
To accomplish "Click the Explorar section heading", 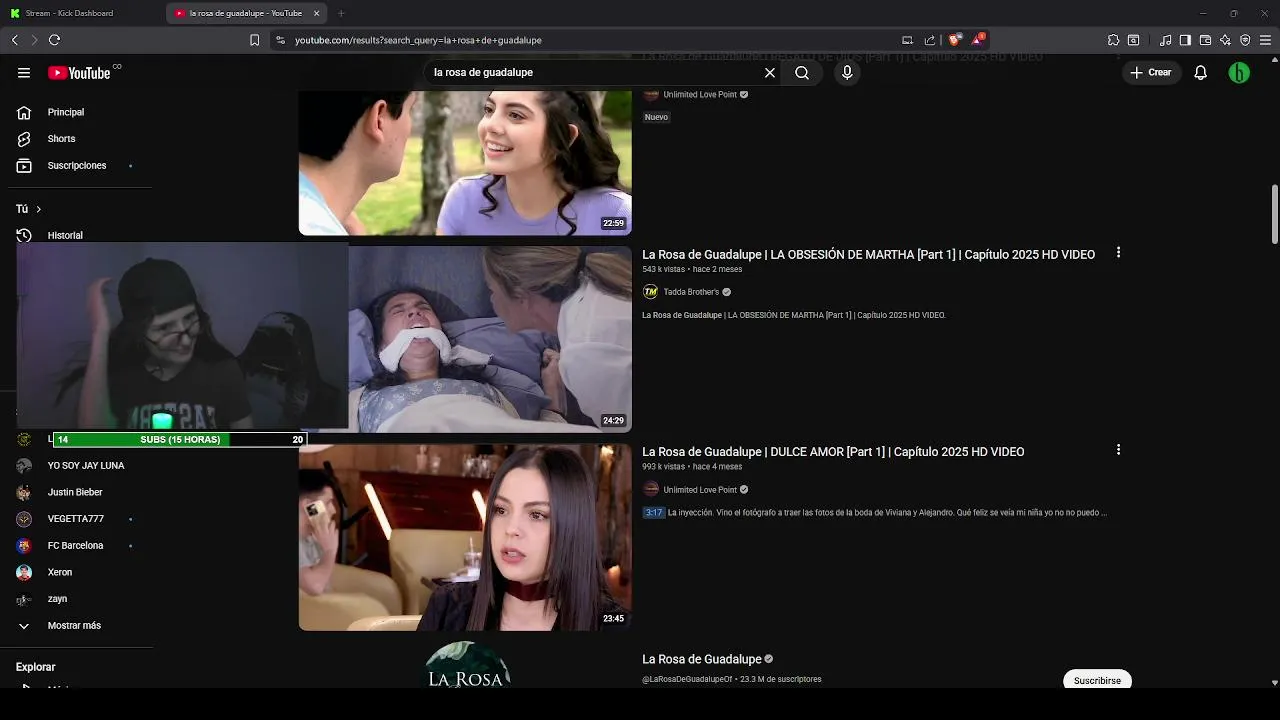I will click(x=36, y=667).
